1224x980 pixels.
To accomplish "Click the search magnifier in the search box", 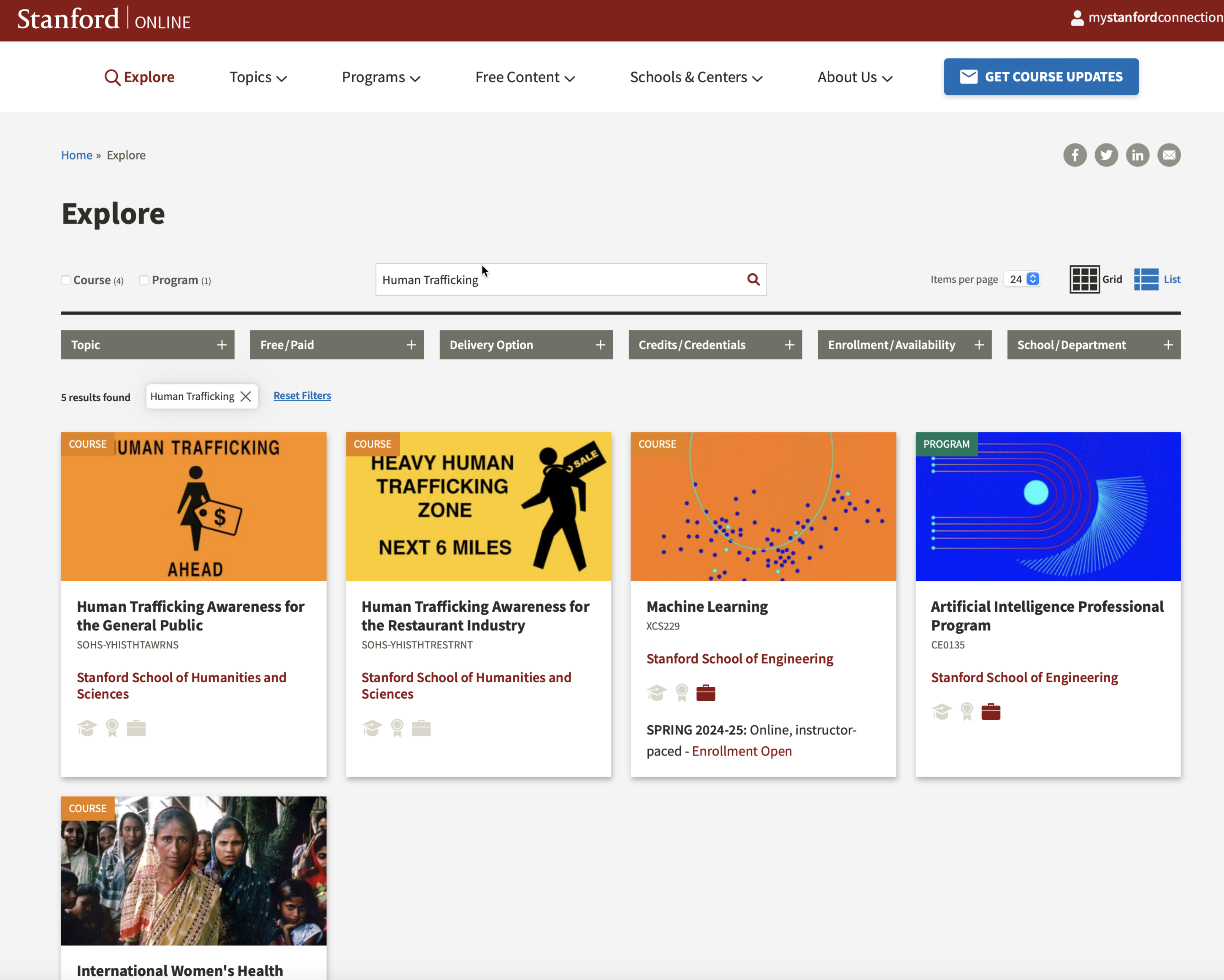I will coord(753,279).
